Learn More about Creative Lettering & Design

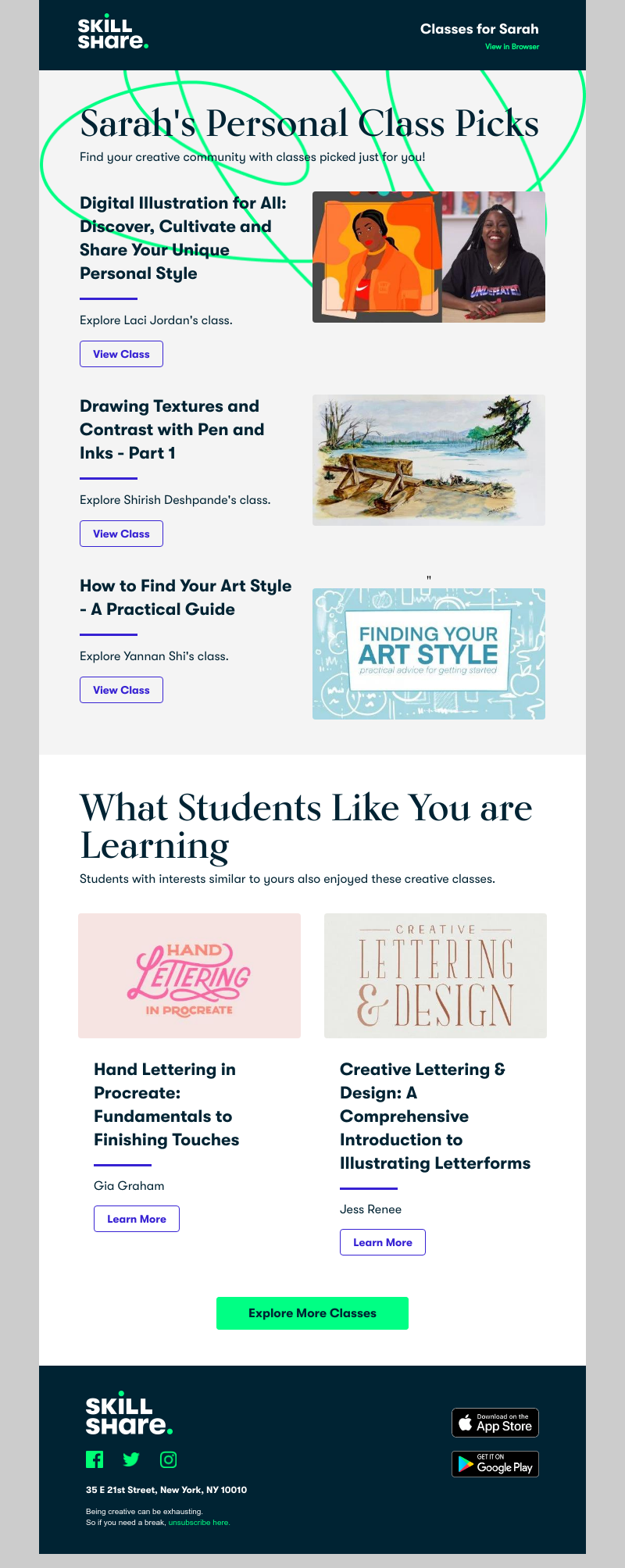coord(383,1242)
